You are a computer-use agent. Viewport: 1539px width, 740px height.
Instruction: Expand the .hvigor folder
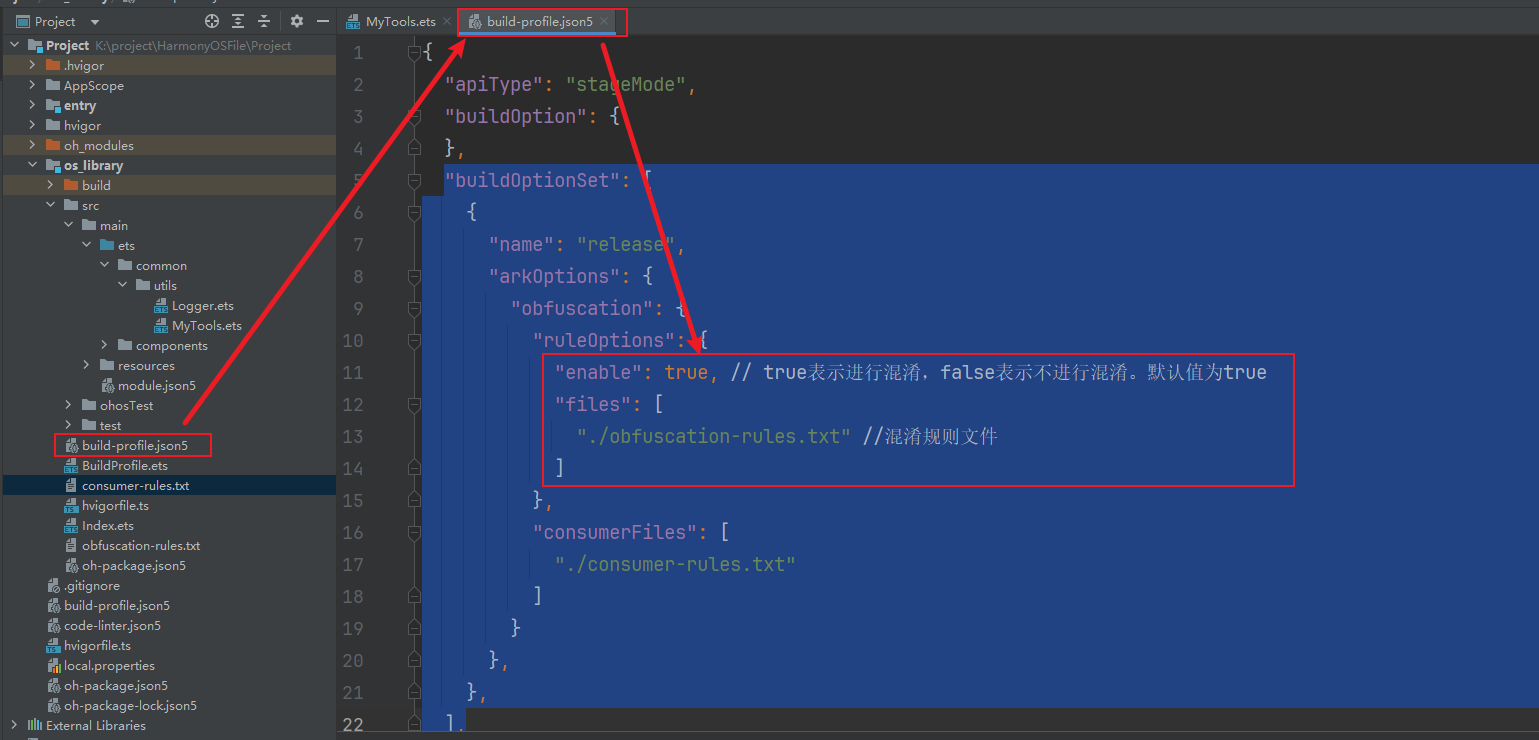(33, 65)
